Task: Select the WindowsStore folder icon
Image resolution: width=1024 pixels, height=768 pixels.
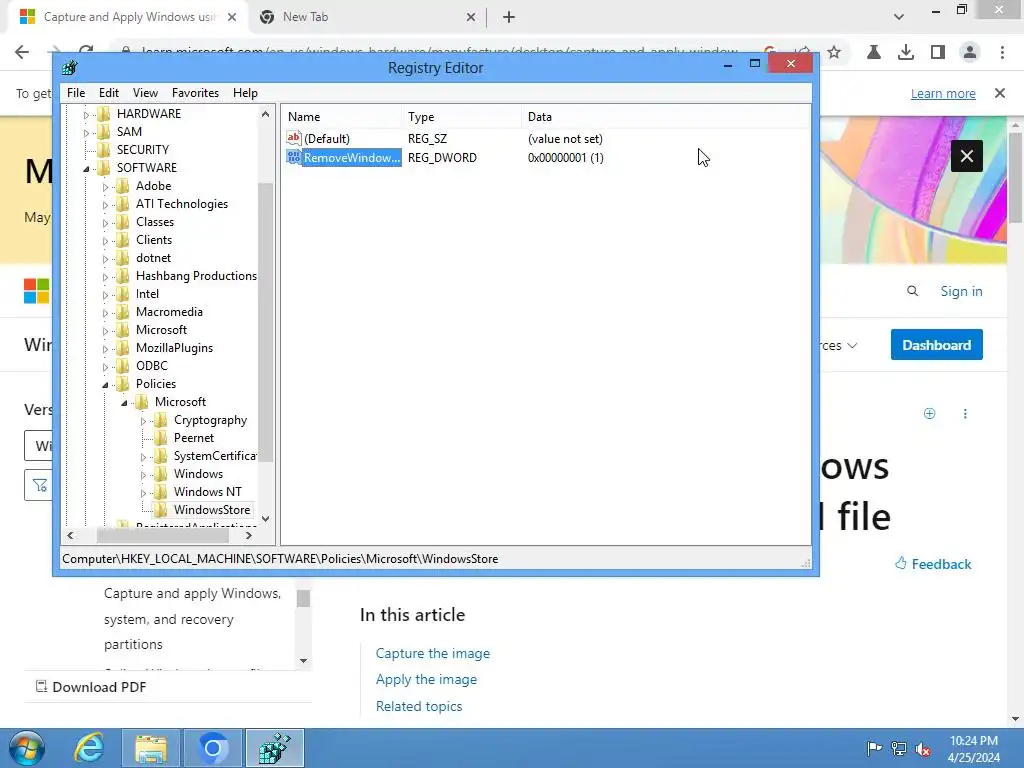Action: tap(161, 509)
